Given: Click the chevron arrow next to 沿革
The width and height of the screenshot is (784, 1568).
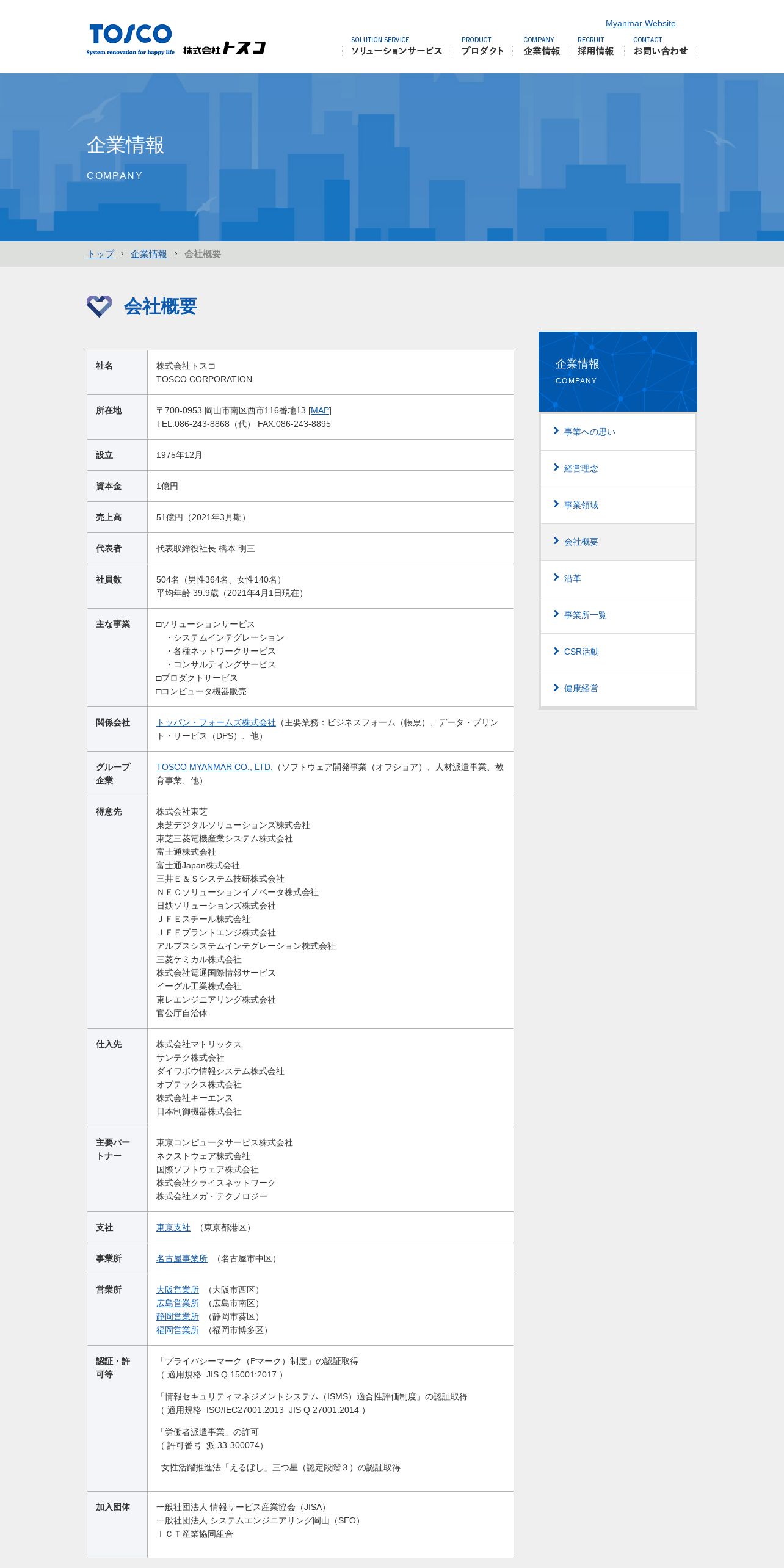Looking at the screenshot, I should [556, 578].
